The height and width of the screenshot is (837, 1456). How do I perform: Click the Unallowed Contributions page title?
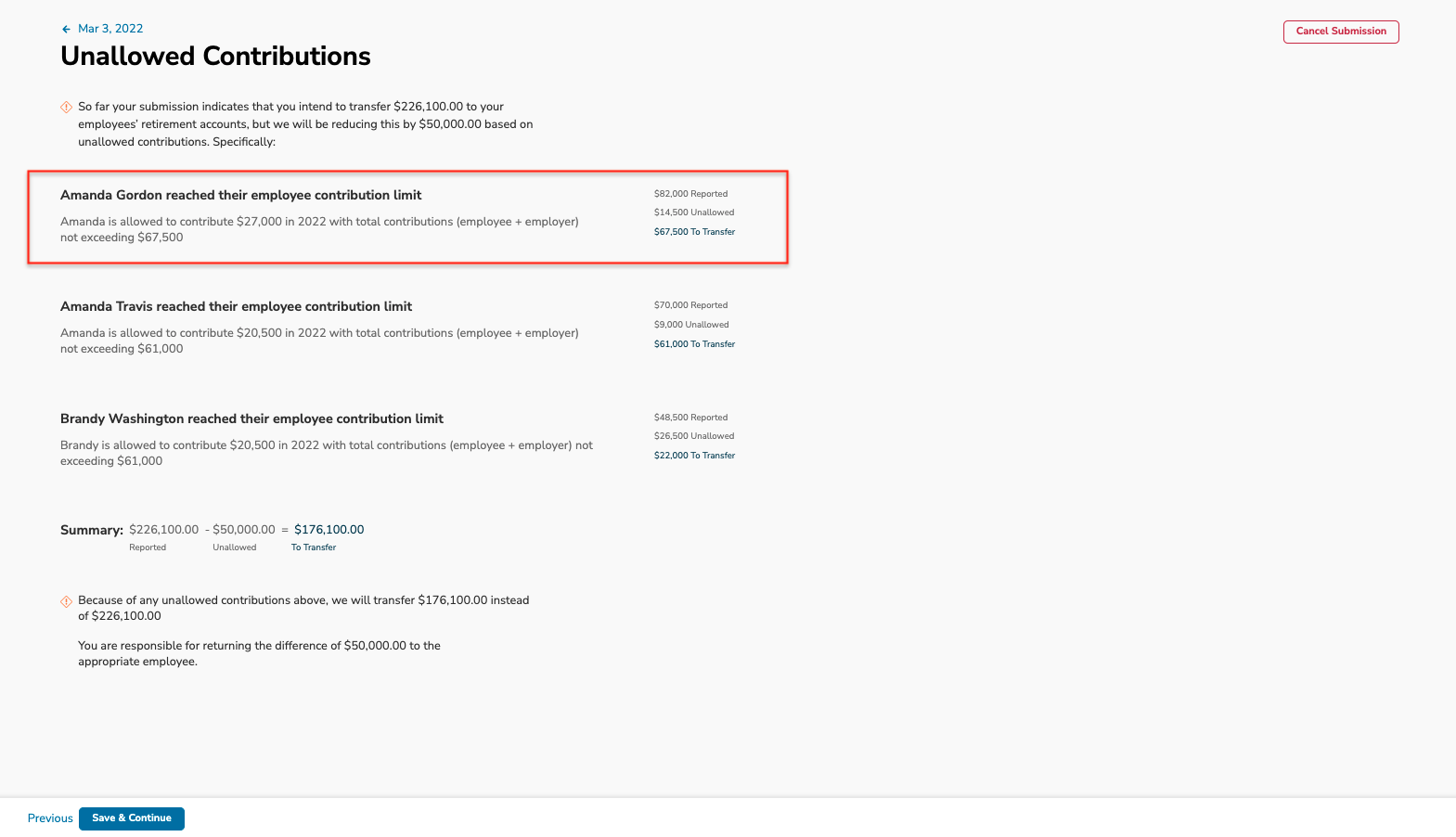coord(215,57)
